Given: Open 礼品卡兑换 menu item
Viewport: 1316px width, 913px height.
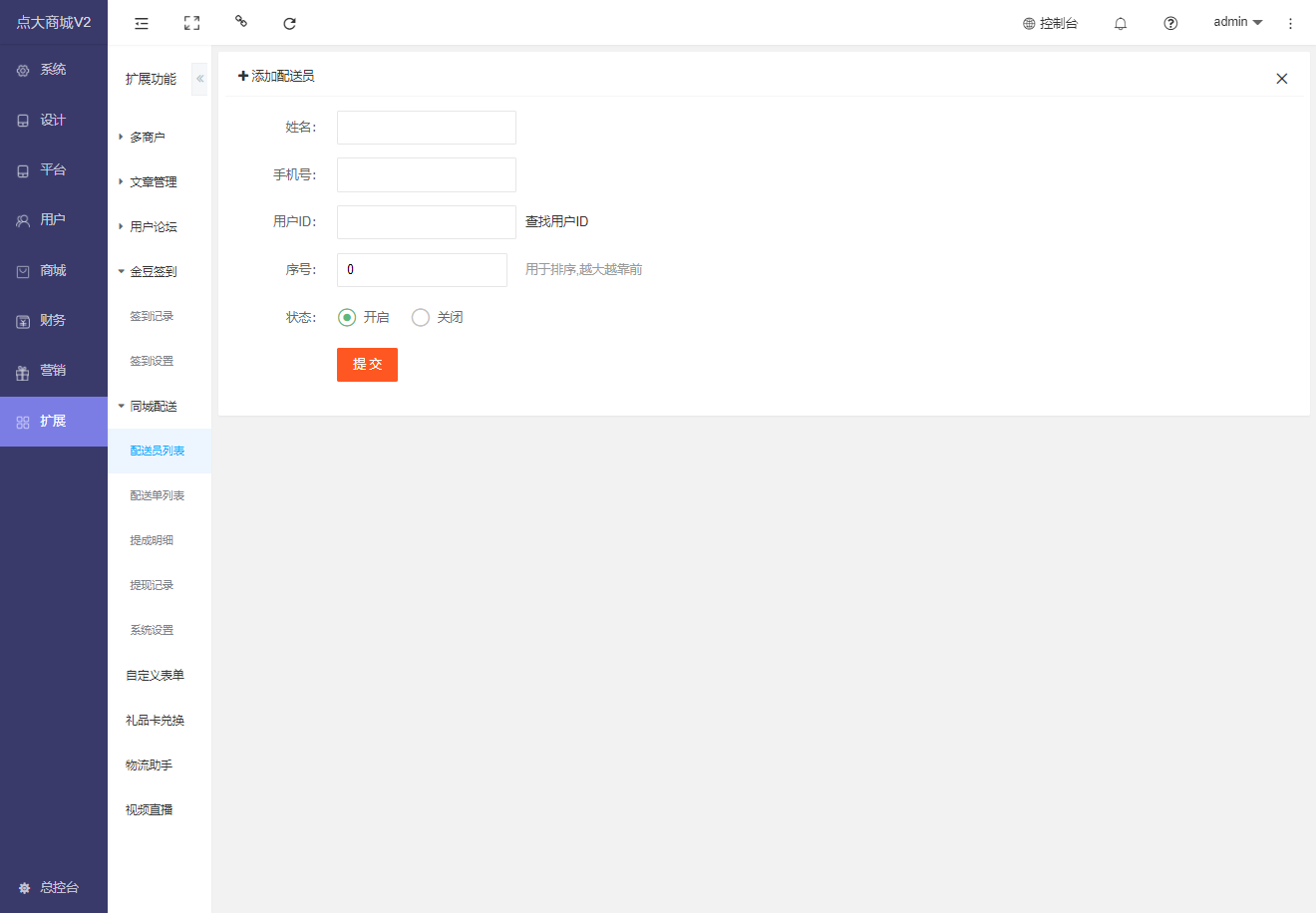Looking at the screenshot, I should point(160,720).
